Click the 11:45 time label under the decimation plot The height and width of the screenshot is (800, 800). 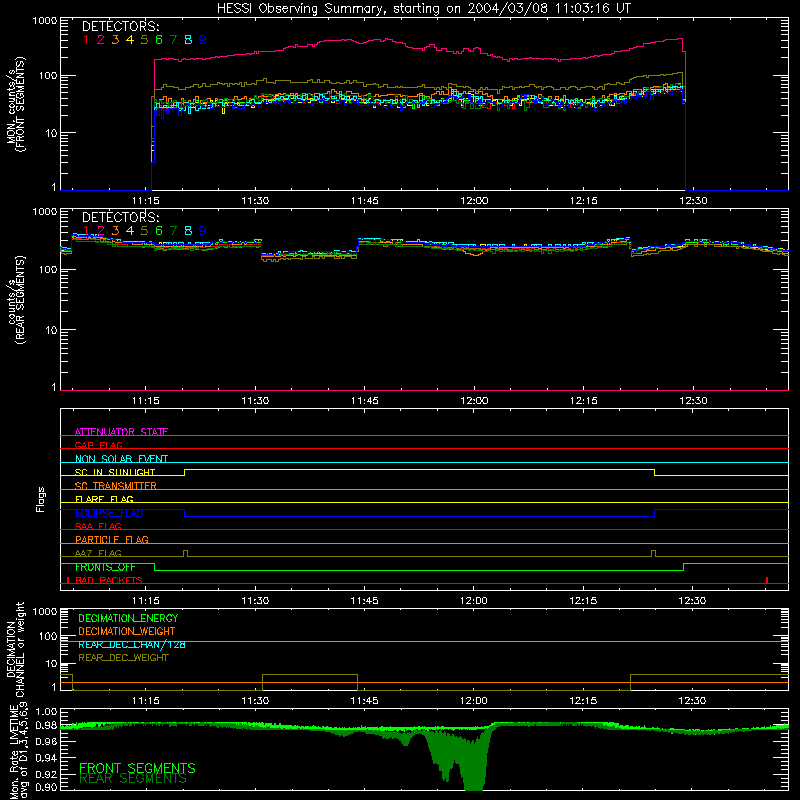click(364, 701)
